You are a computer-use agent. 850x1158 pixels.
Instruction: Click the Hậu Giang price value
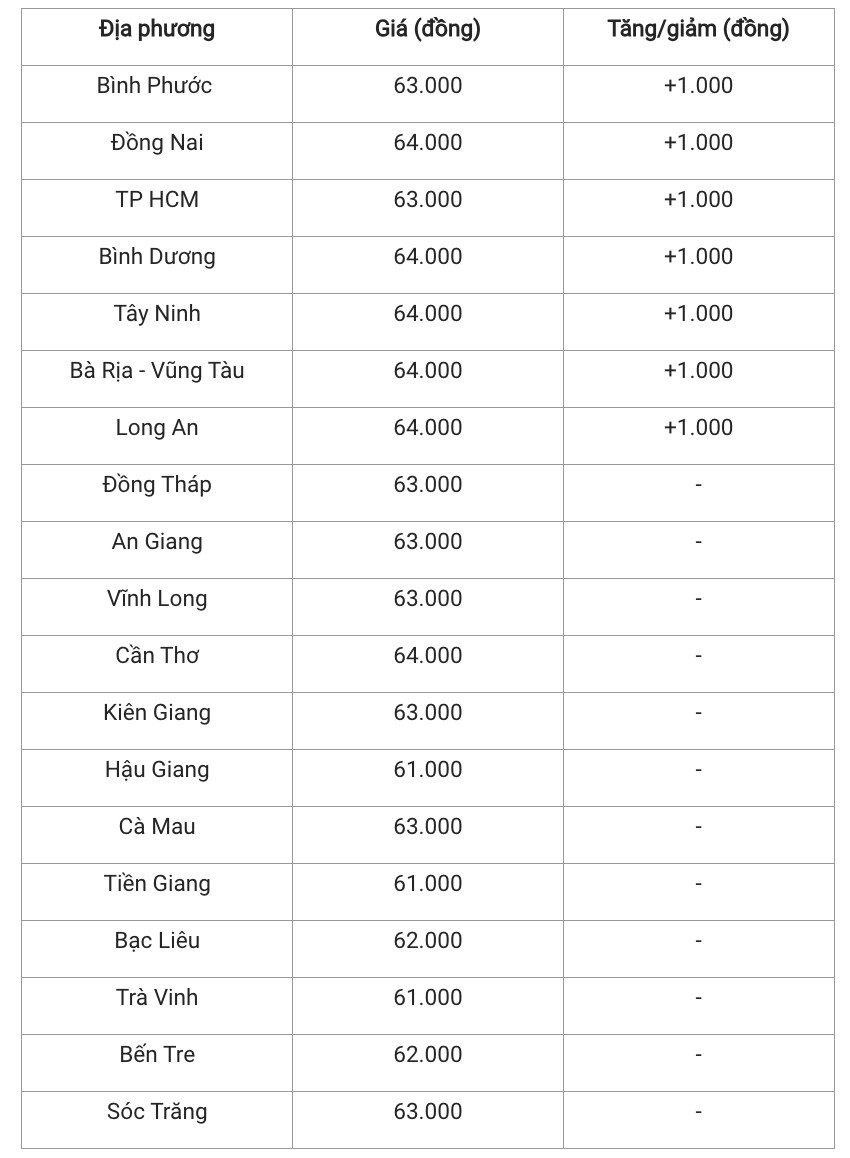click(428, 770)
